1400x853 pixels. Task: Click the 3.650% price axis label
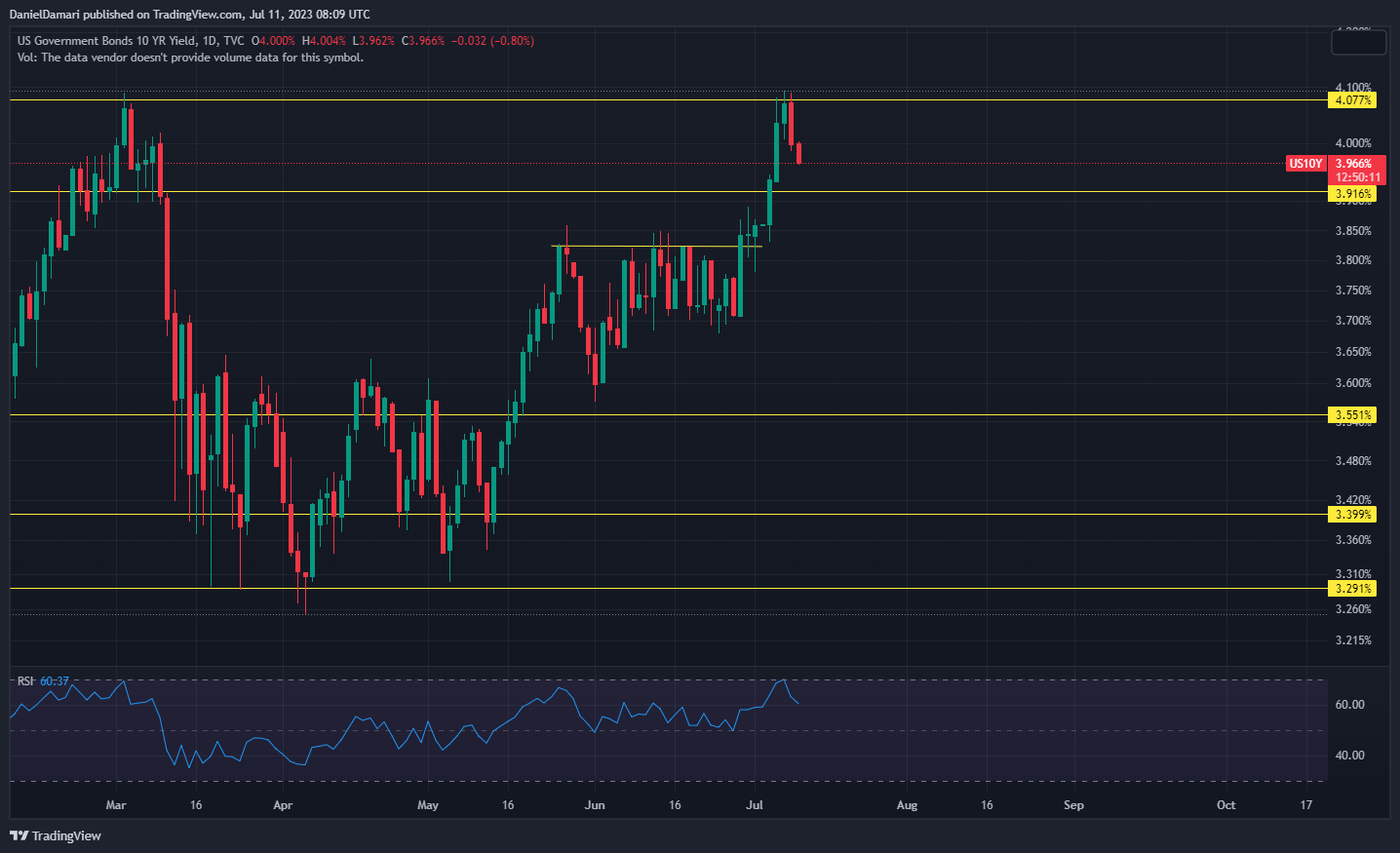(x=1353, y=352)
